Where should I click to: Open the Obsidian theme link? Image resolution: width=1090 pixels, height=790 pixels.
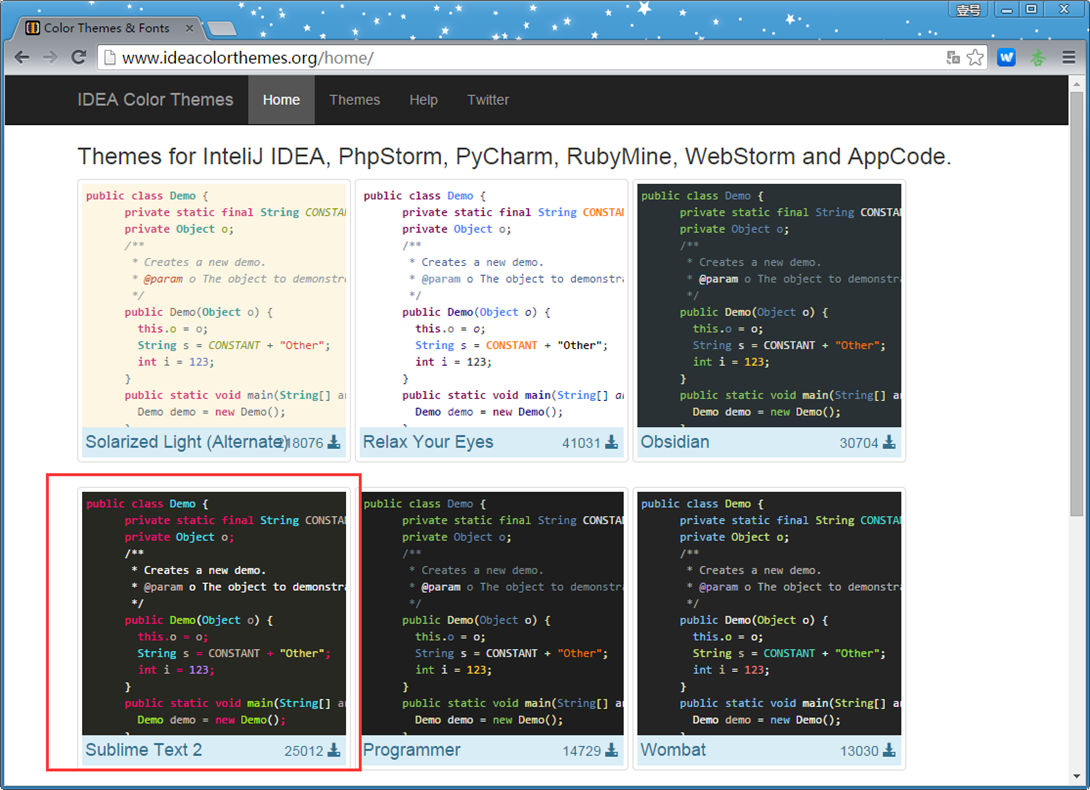click(674, 442)
